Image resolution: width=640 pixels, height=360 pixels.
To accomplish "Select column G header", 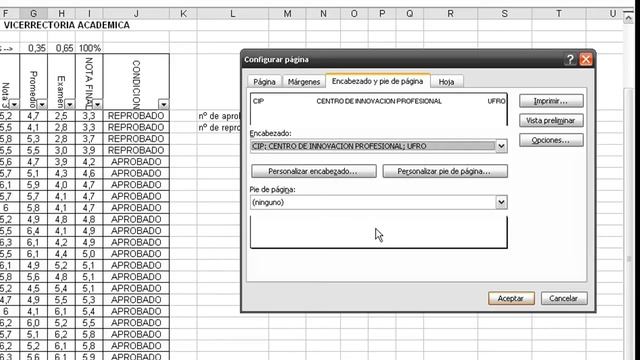I will 33,14.
